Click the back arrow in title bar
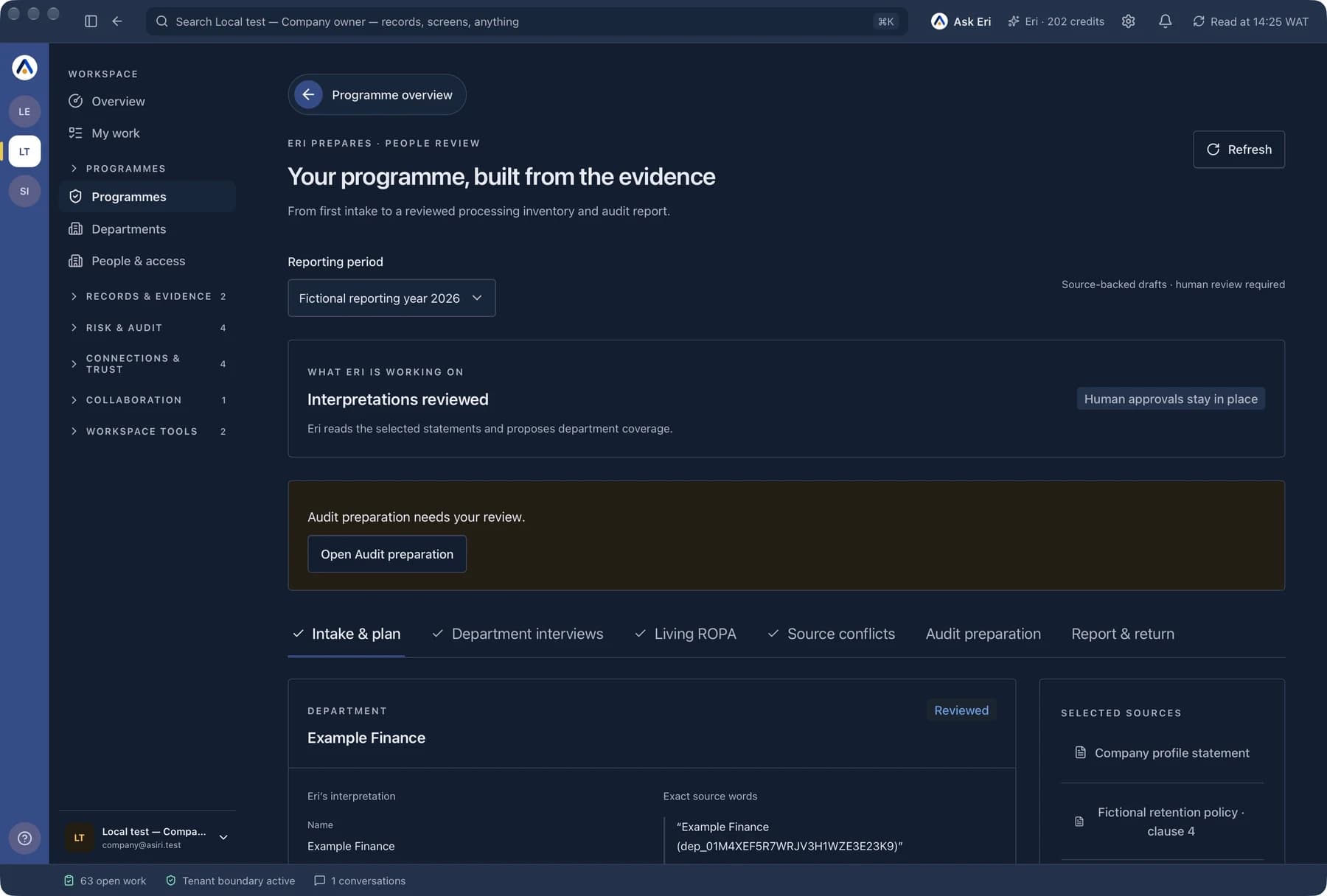Viewport: 1327px width, 896px height. click(x=117, y=21)
